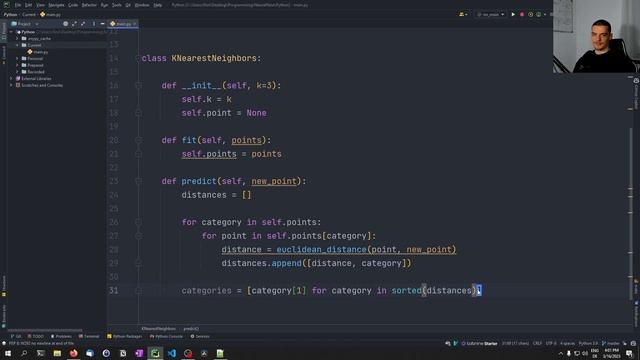Click the master git branch widget
The image size is (640, 360).
[611, 344]
